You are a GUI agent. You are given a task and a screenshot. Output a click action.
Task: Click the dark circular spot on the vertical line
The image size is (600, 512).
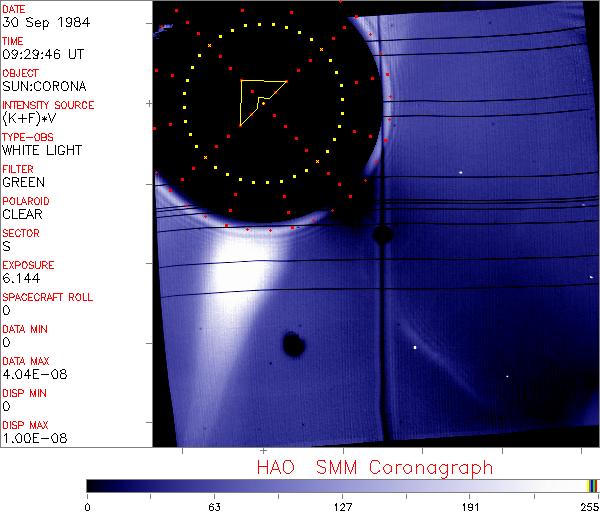point(381,235)
